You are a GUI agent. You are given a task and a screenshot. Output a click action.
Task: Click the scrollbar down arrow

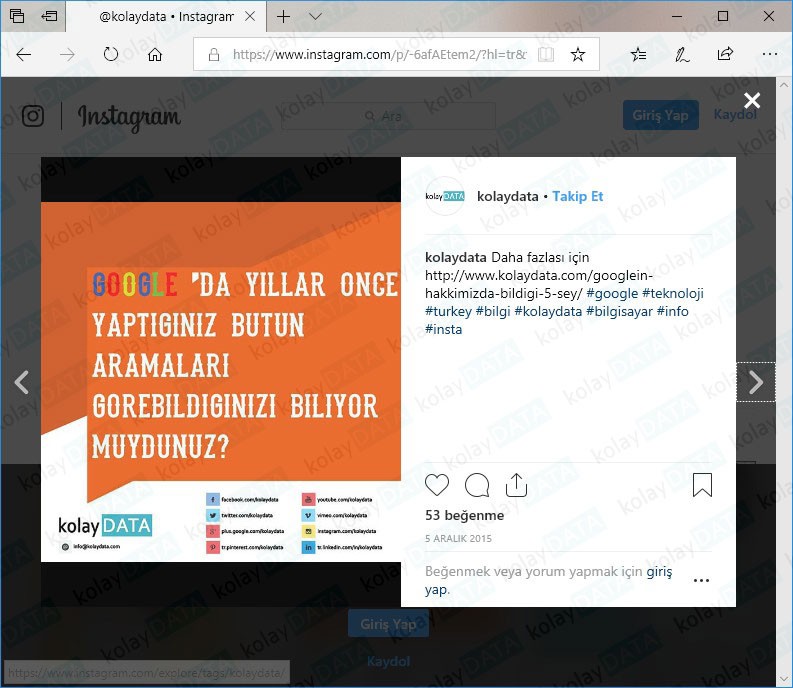[x=784, y=679]
